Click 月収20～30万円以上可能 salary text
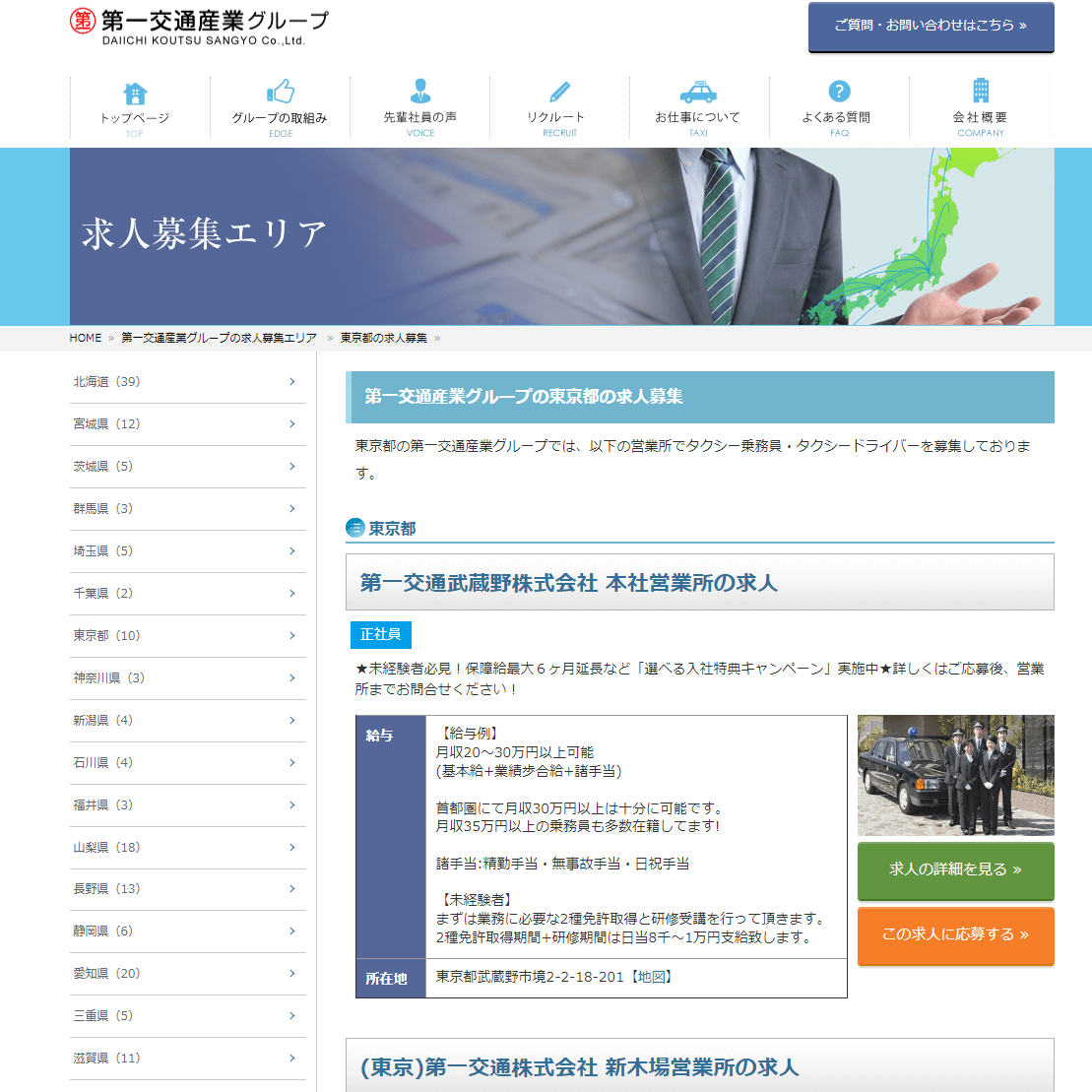Viewport: 1092px width, 1092px height. tap(515, 753)
